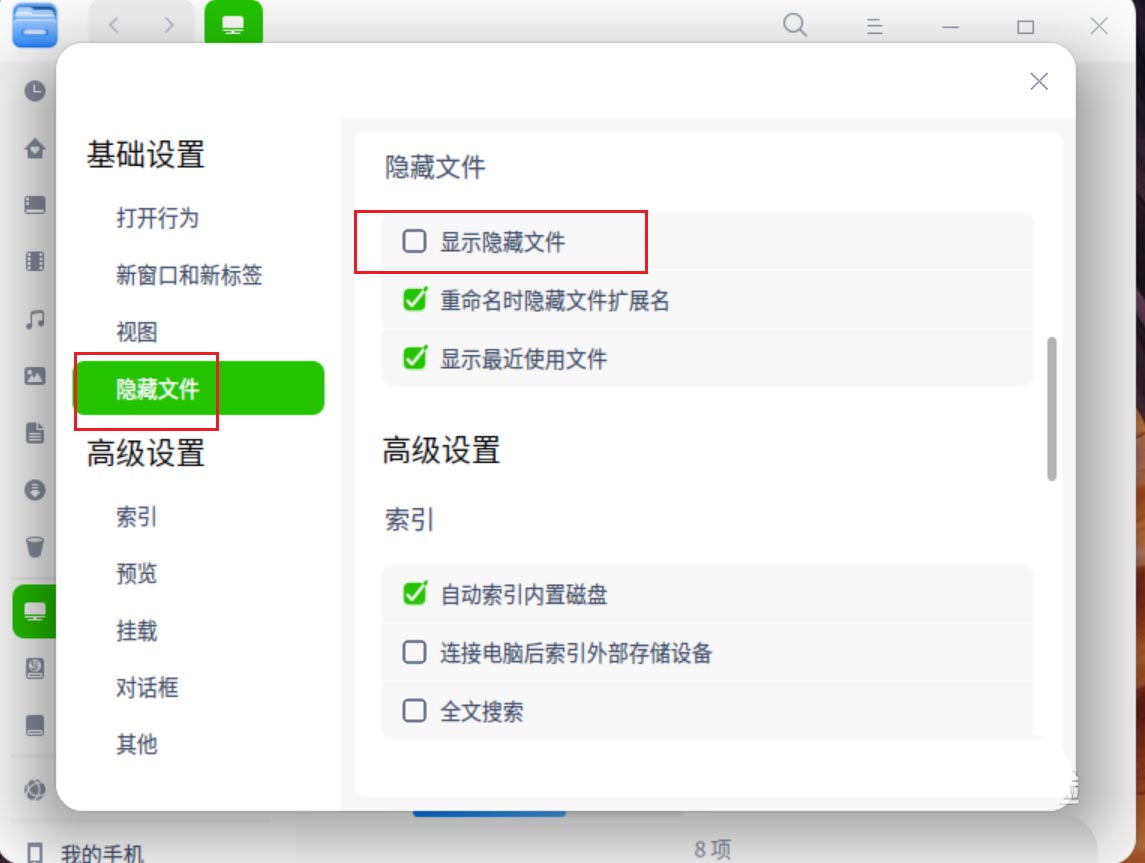Select 隐藏文件 in settings navigation
Viewport: 1145px width, 863px height.
[x=199, y=388]
